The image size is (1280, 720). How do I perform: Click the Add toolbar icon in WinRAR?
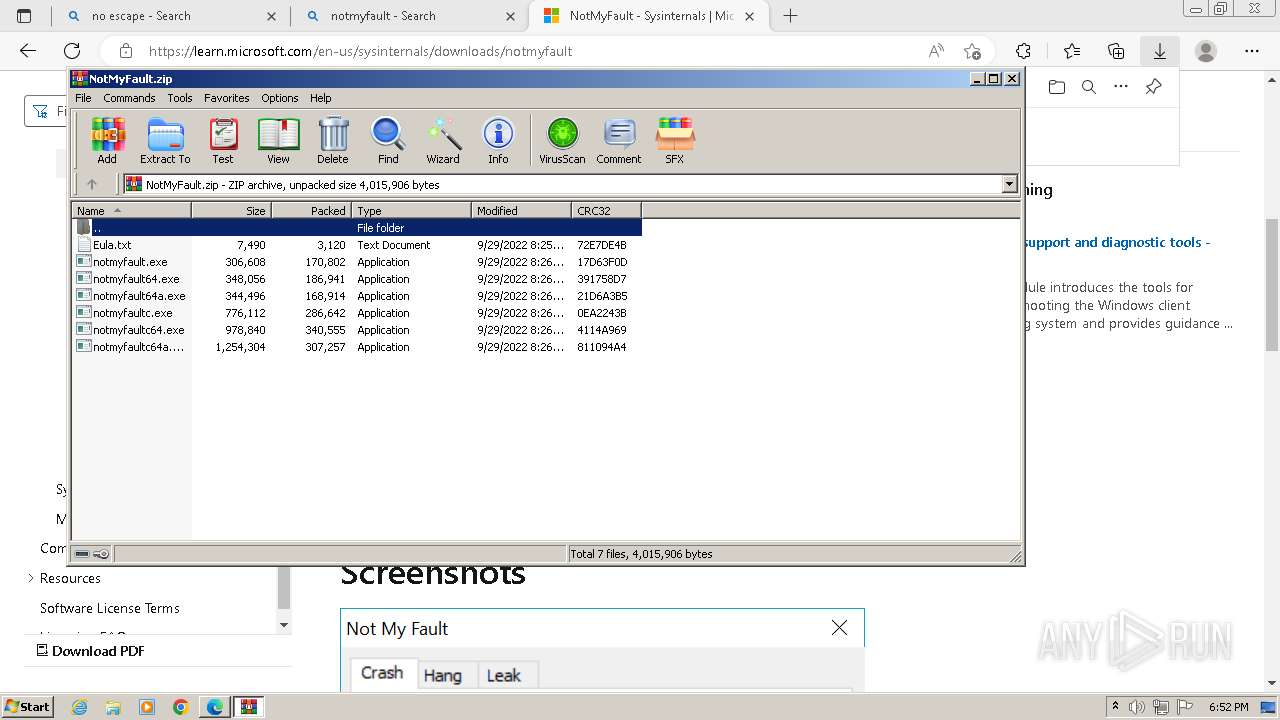(107, 140)
